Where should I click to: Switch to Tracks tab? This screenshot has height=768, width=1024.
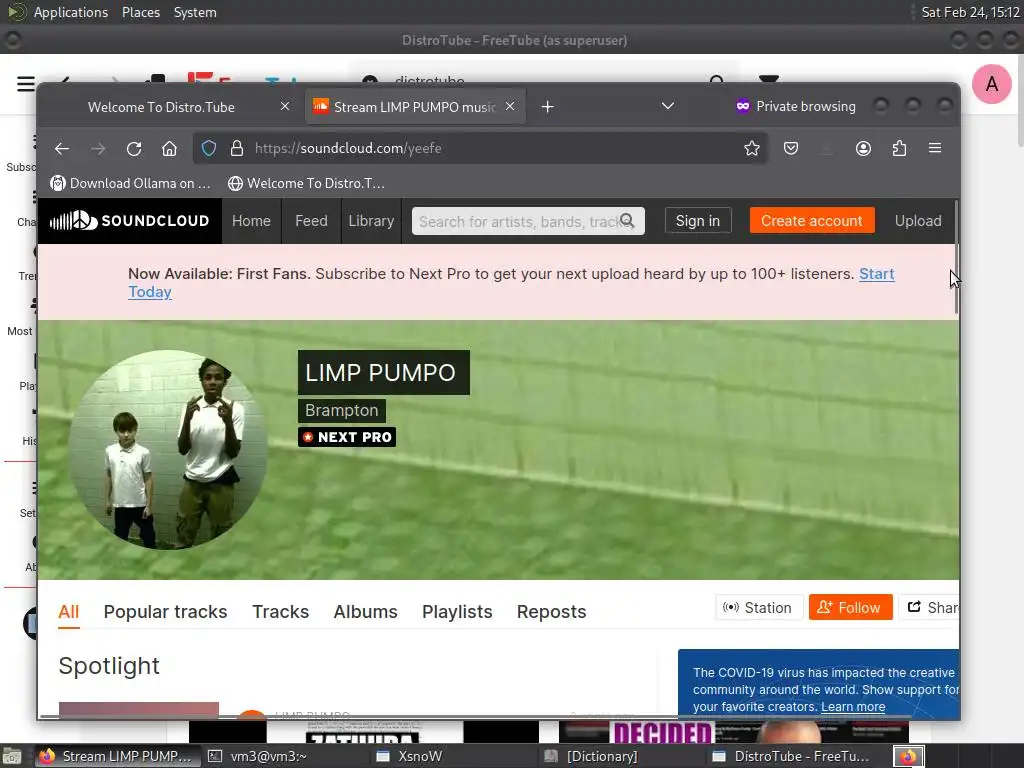[x=281, y=612]
